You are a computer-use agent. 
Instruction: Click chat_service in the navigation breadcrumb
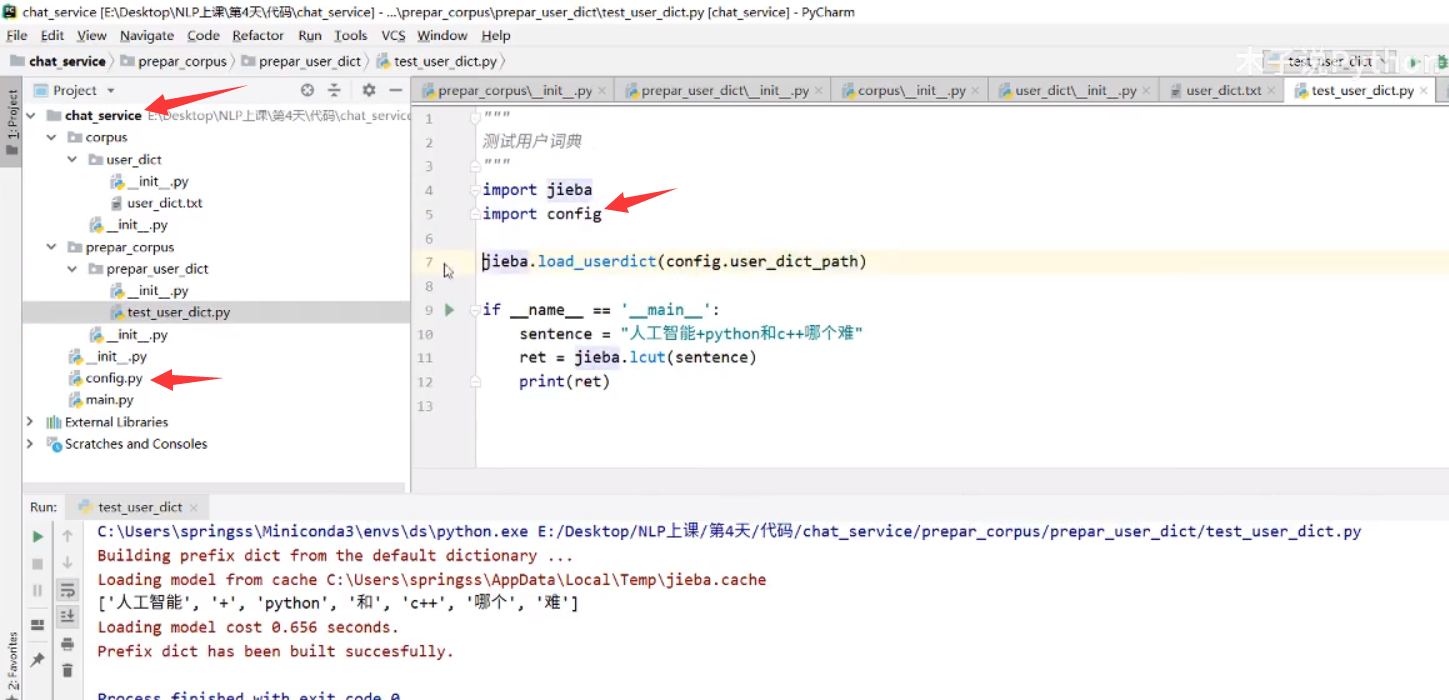[58, 61]
